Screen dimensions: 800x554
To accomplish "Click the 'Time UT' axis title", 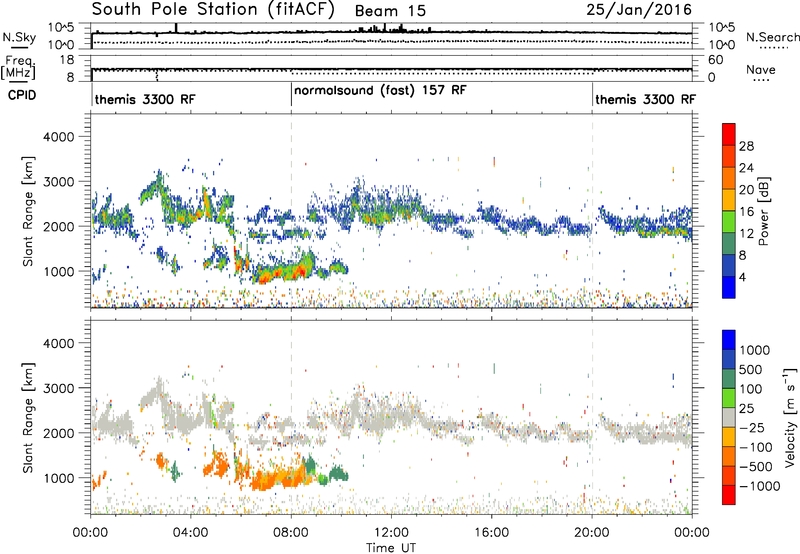I will point(391,547).
